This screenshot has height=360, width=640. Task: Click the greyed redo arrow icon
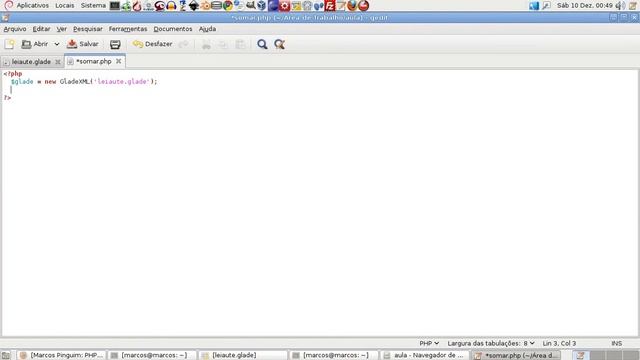184,44
